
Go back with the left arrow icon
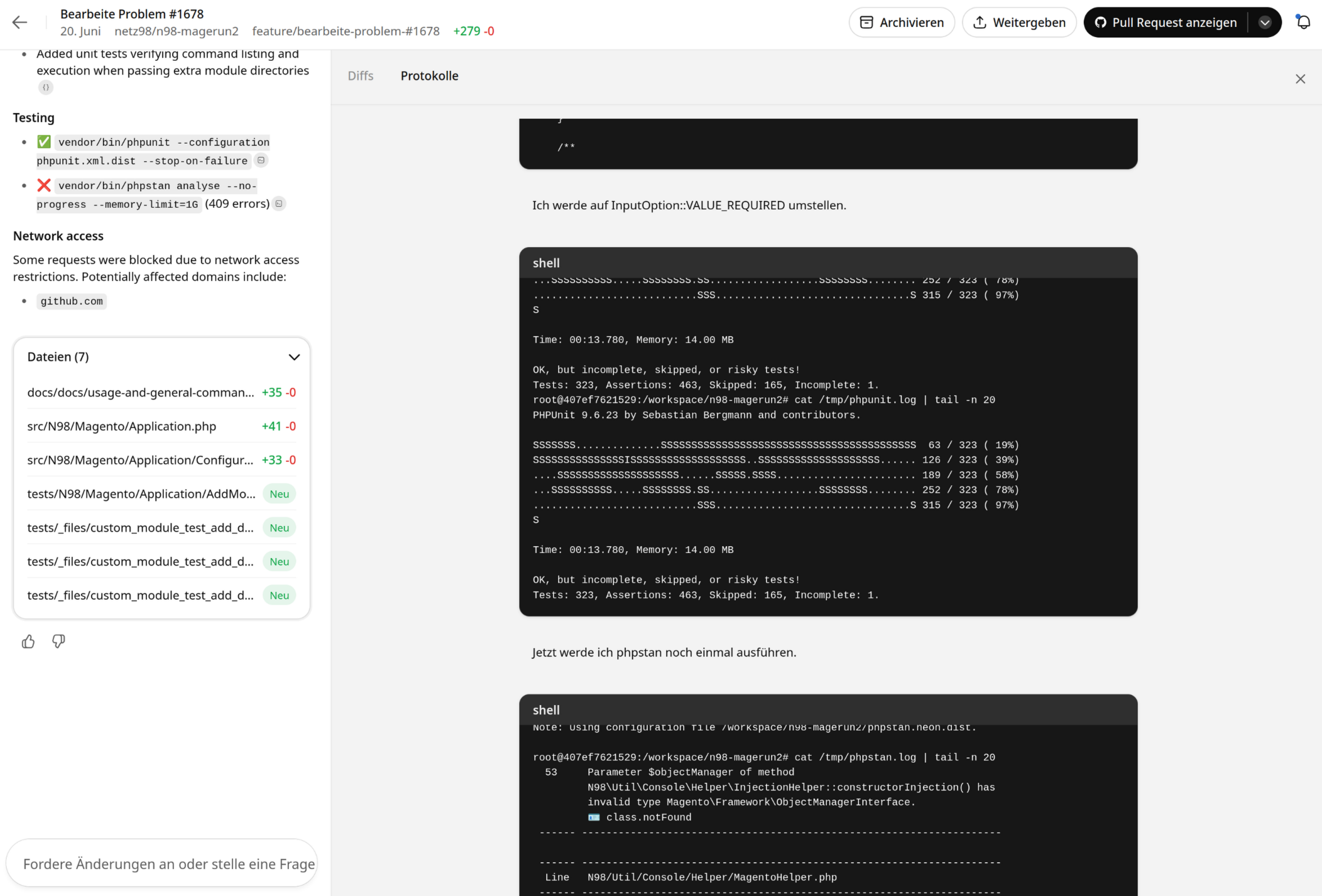20,22
